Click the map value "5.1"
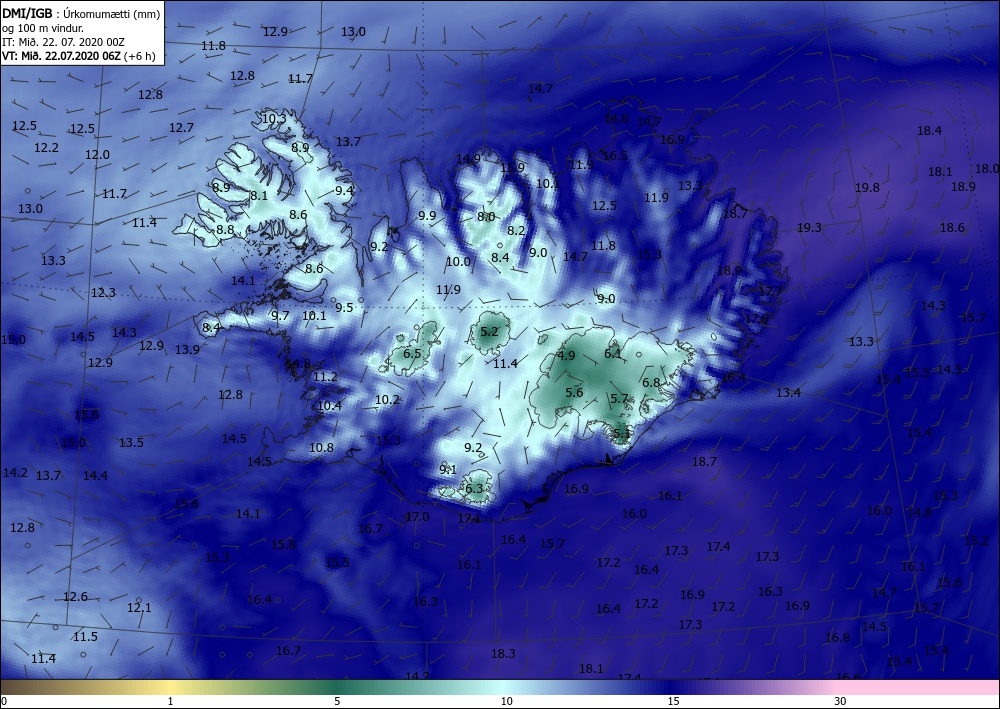The image size is (1000, 709). click(621, 434)
